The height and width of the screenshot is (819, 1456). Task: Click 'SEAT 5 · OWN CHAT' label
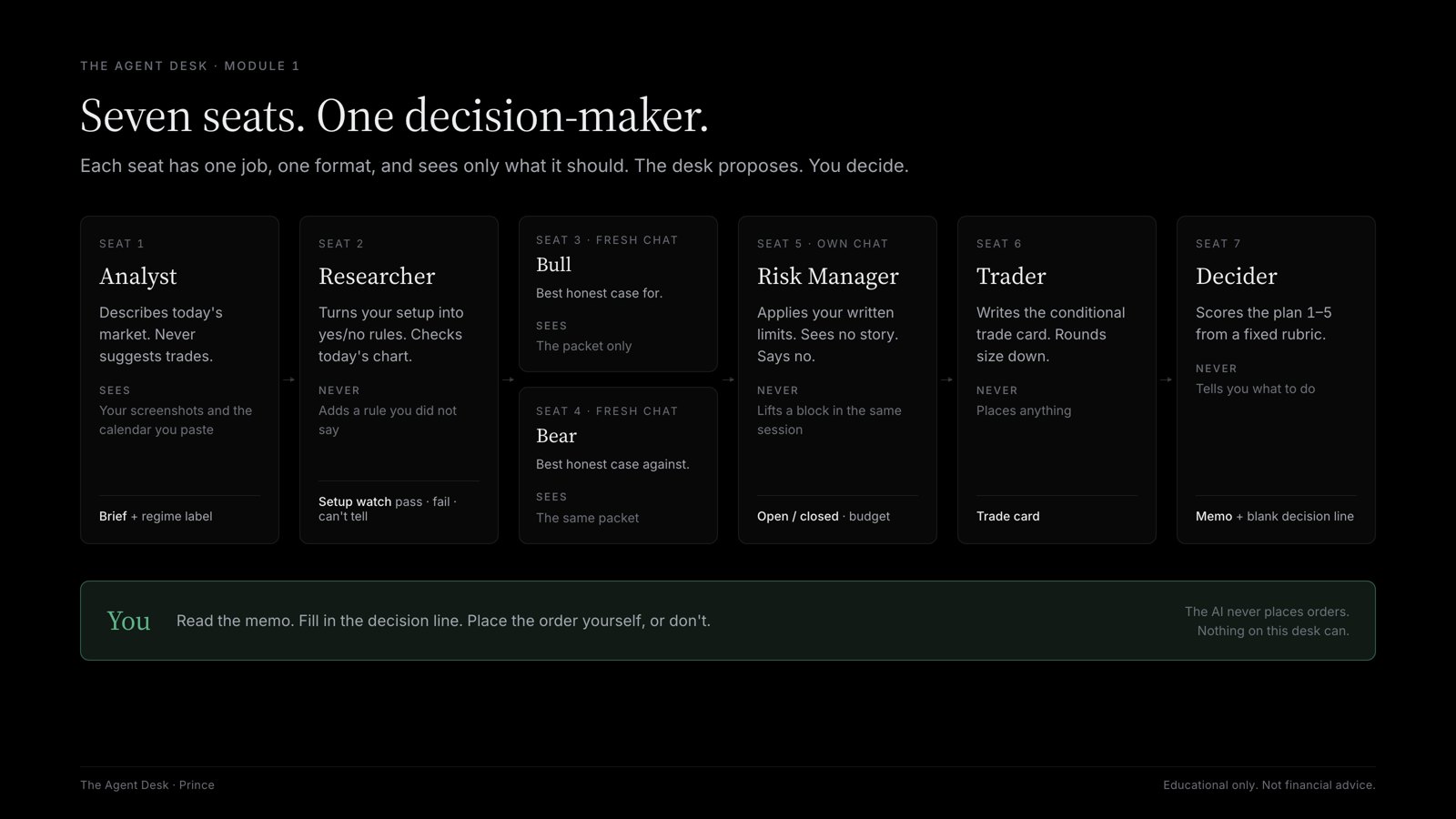pyautogui.click(x=823, y=244)
